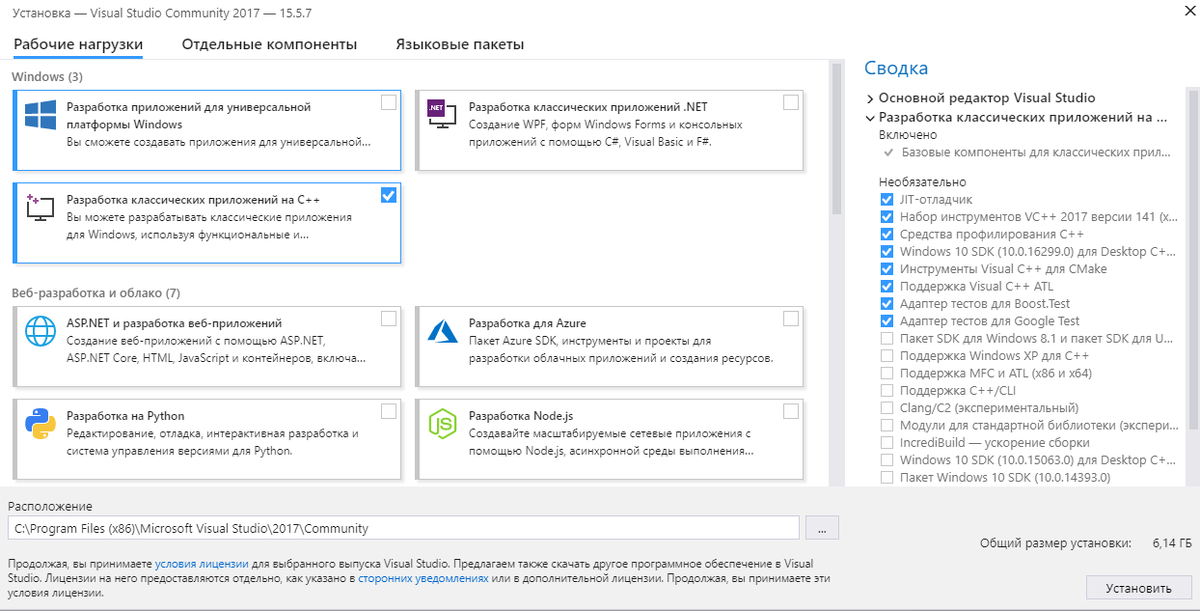
Task: Enable Clang/C2 experimental option
Action: click(x=887, y=408)
